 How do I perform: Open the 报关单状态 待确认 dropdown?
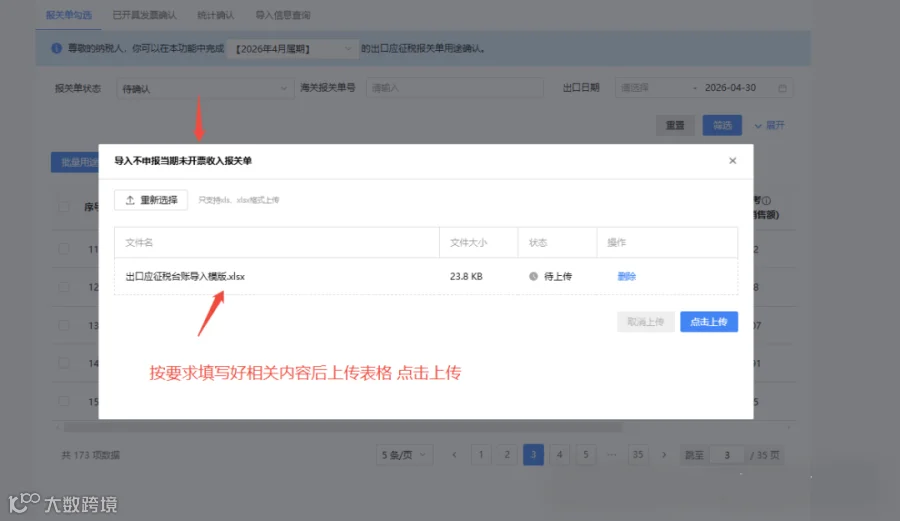(x=205, y=88)
